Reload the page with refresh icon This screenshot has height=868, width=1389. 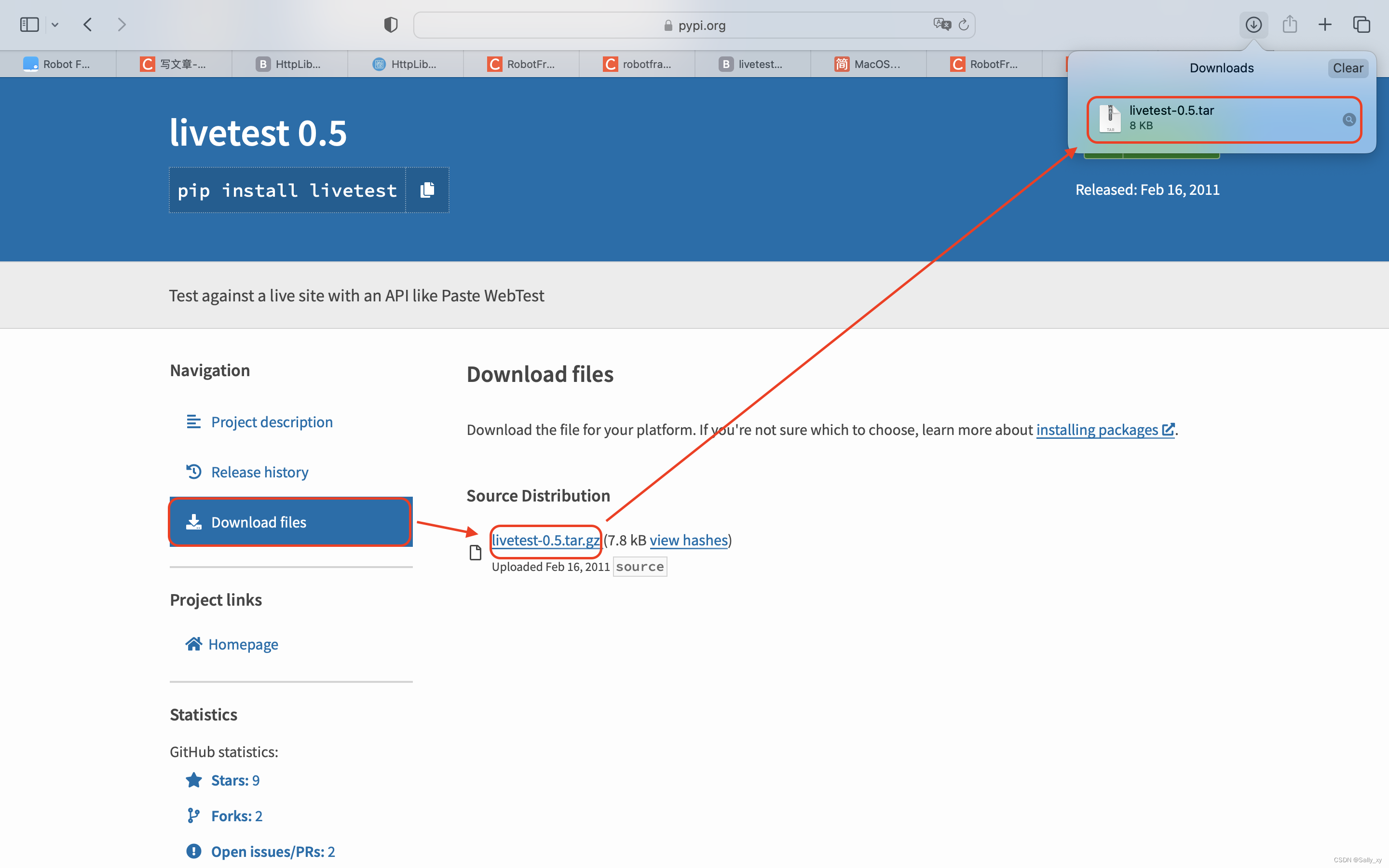pyautogui.click(x=964, y=25)
